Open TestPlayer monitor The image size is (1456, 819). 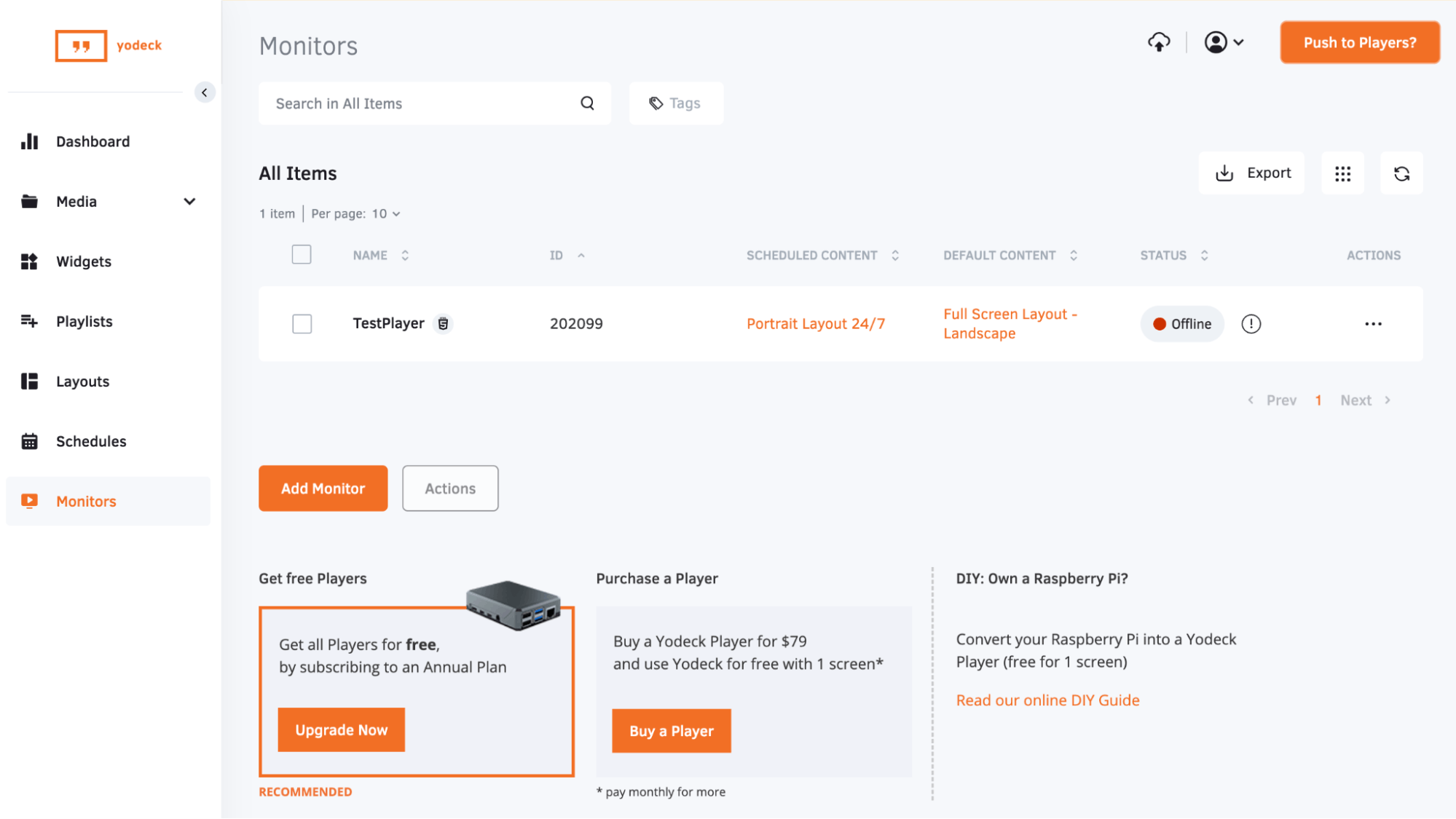click(388, 323)
